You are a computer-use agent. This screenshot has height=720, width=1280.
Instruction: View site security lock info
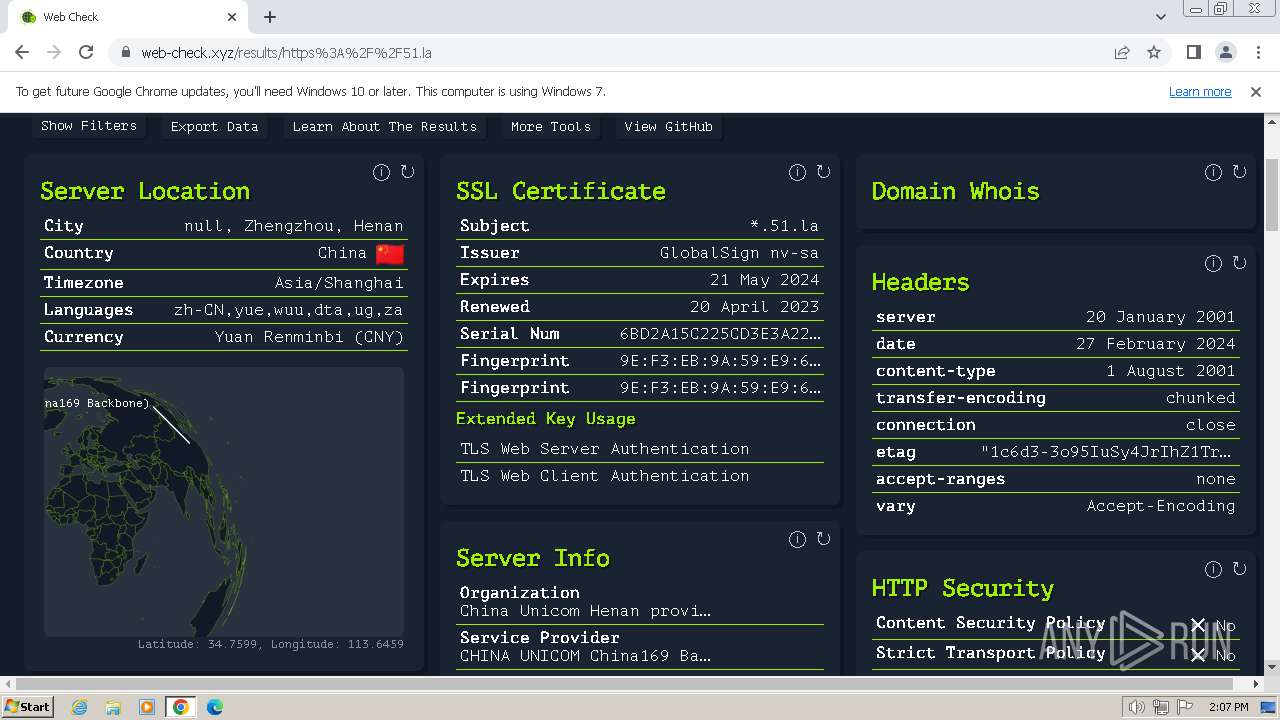125,52
